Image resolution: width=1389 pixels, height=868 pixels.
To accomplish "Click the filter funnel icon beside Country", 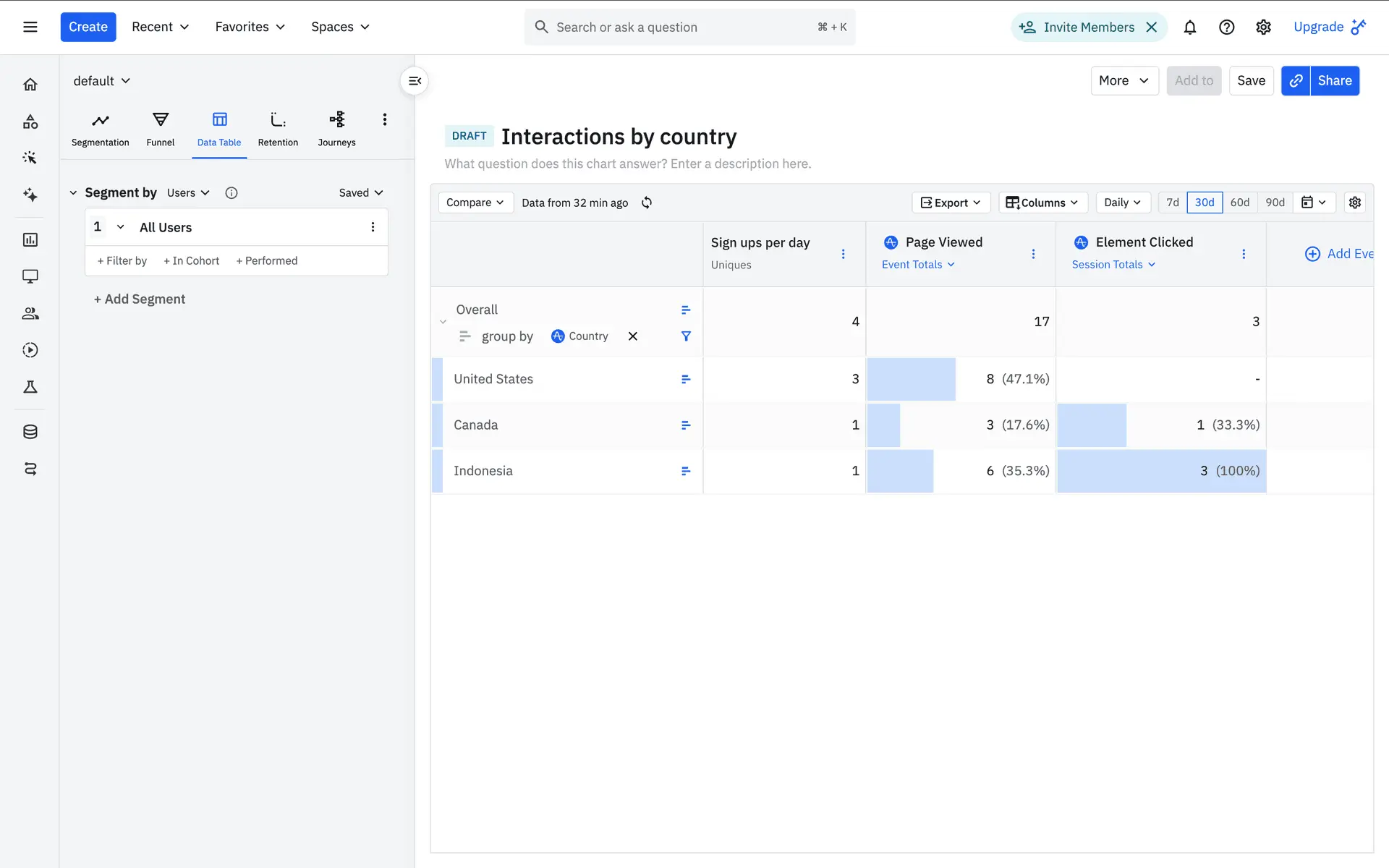I will [686, 336].
